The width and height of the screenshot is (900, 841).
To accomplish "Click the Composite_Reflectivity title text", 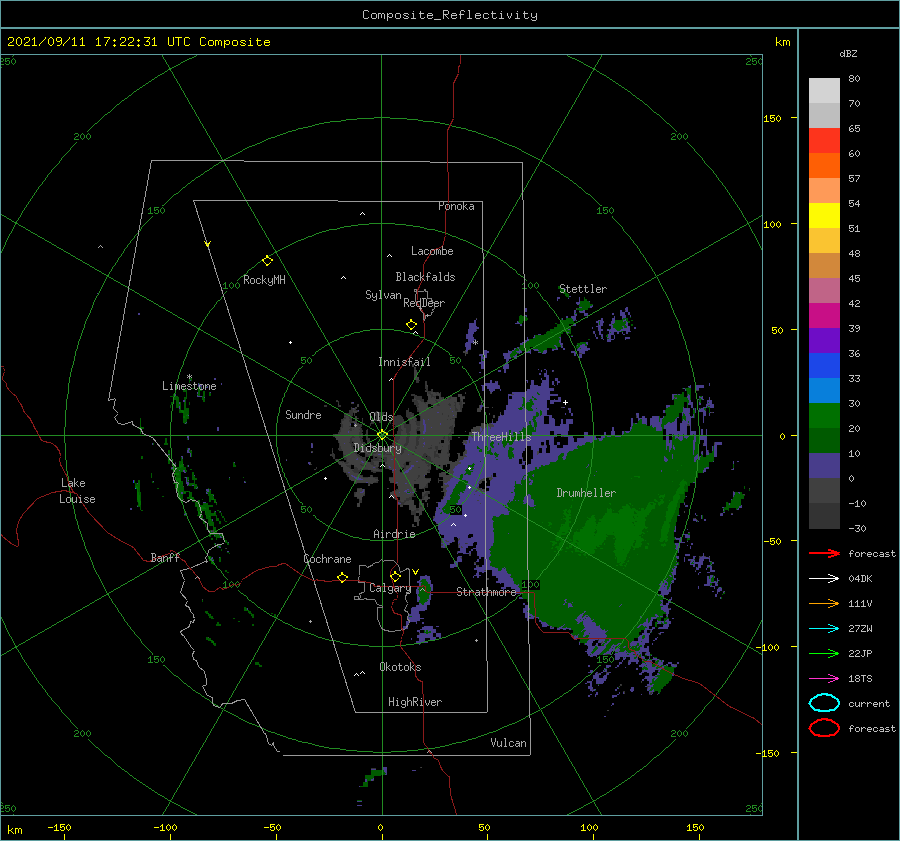I will (450, 15).
